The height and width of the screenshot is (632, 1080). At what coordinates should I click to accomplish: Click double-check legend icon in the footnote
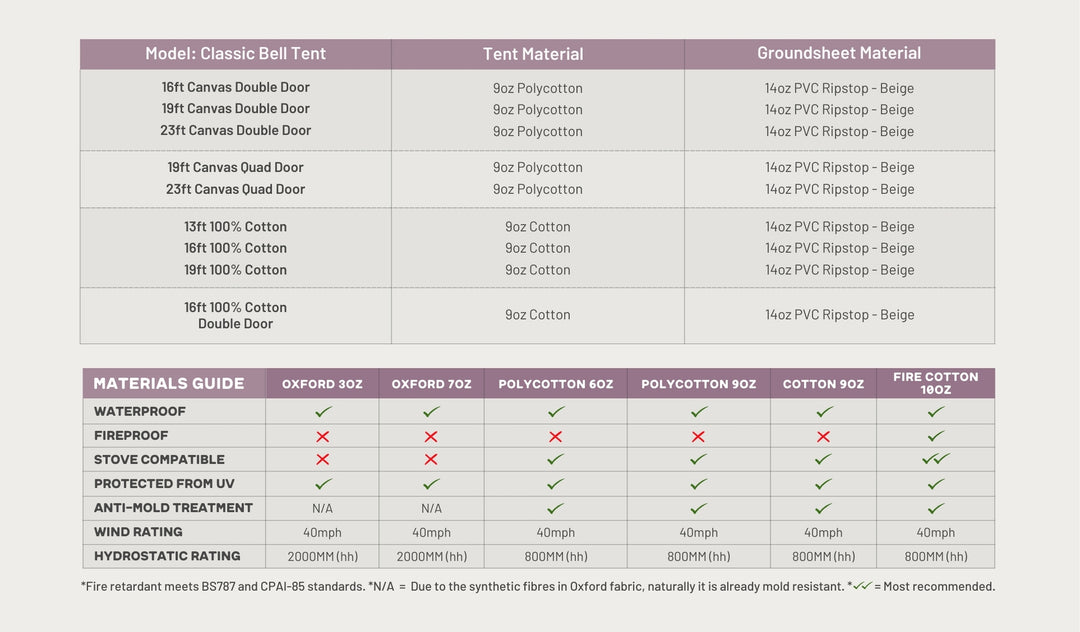point(862,586)
